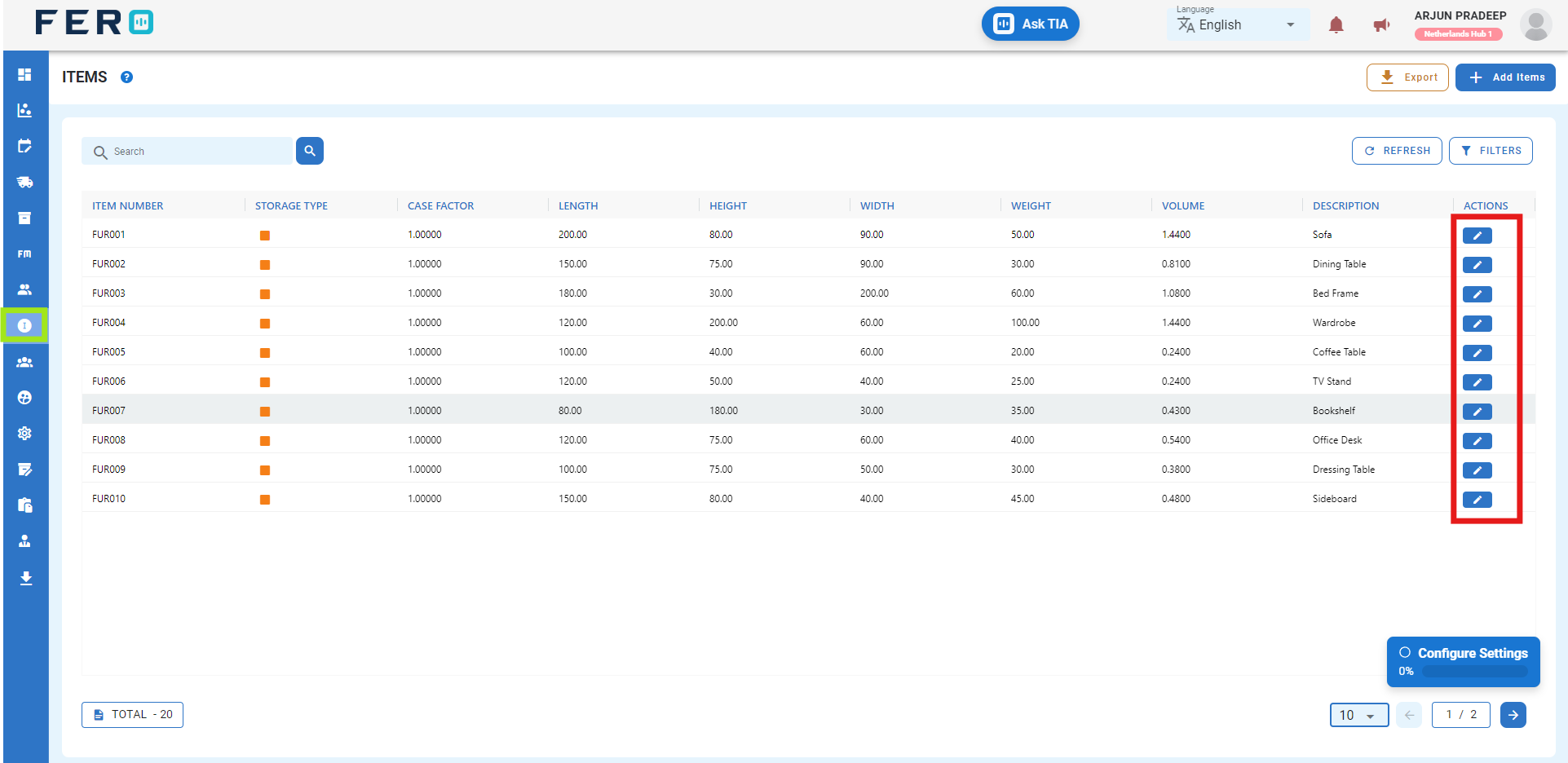Screen dimensions: 1568x763
Task: Click the HEIGHT column header
Action: tap(728, 206)
